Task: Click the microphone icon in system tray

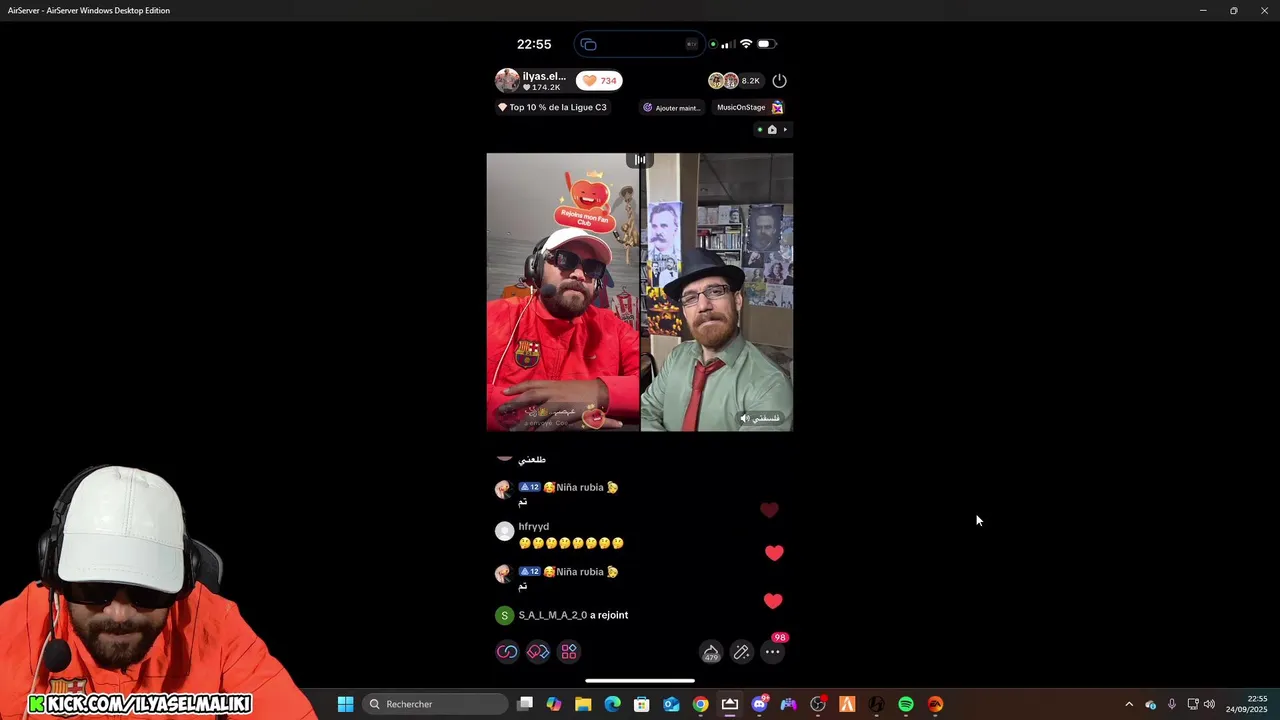Action: click(1171, 704)
